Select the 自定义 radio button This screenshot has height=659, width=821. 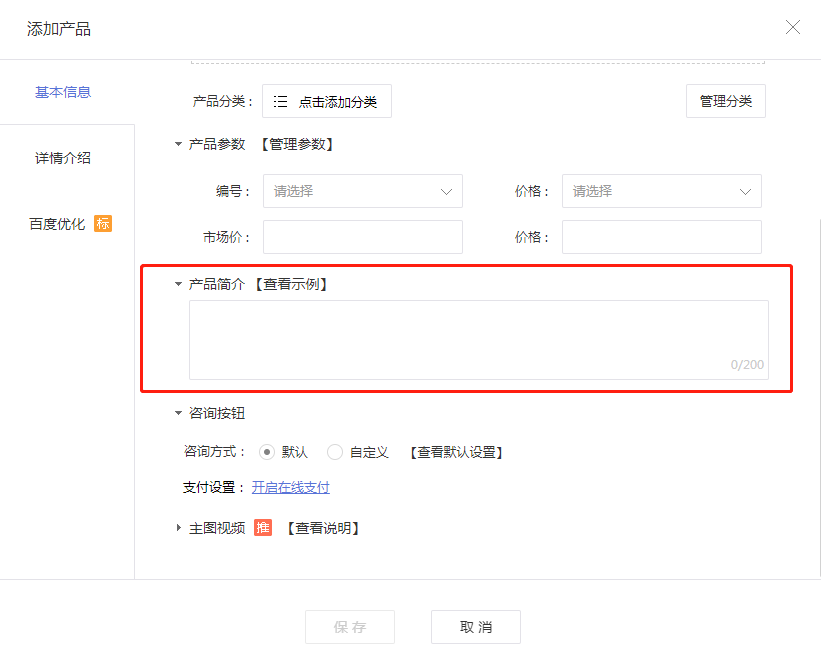click(x=335, y=452)
